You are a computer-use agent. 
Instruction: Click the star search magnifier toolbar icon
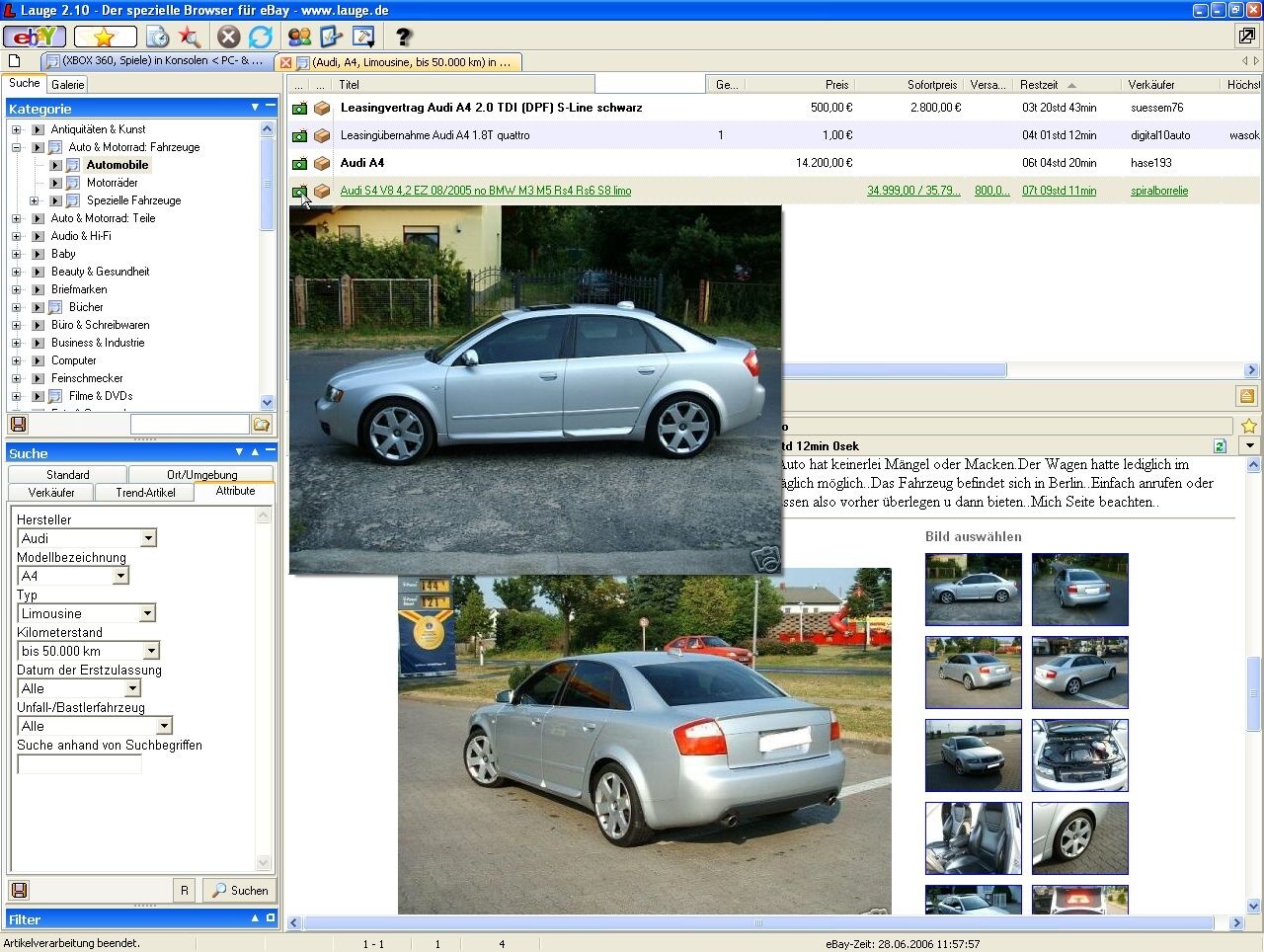pyautogui.click(x=189, y=37)
